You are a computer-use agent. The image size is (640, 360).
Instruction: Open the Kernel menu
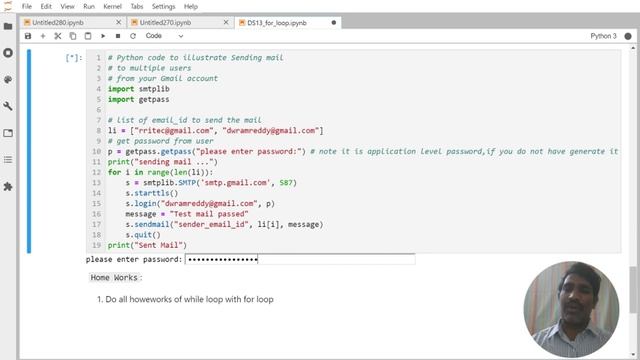113,7
